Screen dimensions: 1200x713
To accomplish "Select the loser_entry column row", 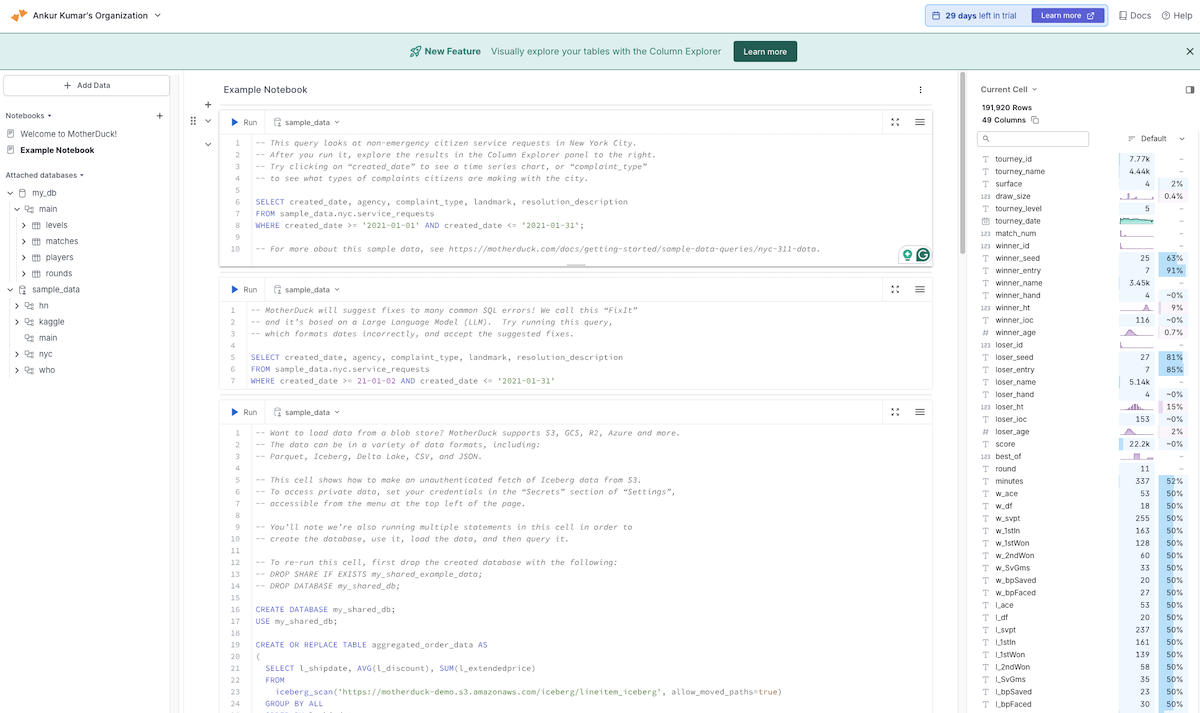I will 1083,370.
